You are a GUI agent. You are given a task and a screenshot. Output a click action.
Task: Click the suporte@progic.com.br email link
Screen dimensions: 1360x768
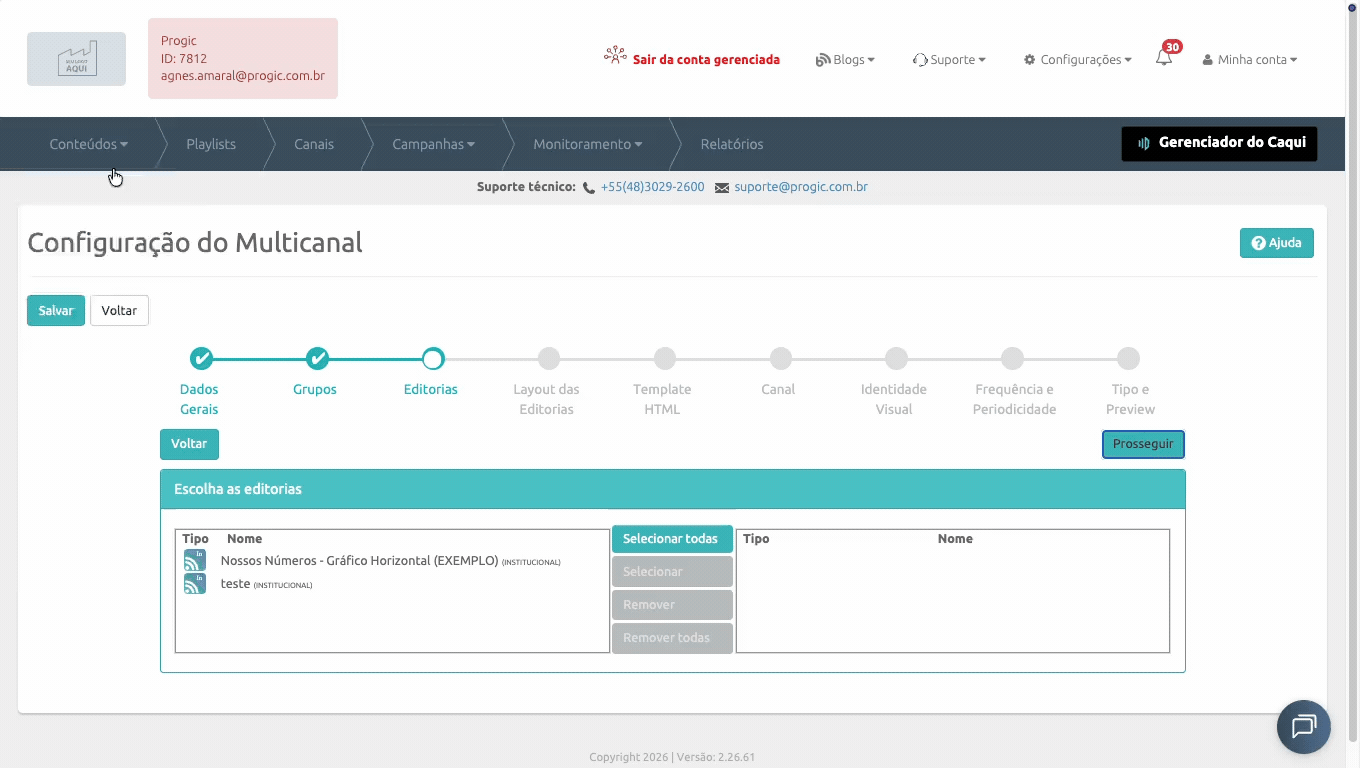coord(800,187)
